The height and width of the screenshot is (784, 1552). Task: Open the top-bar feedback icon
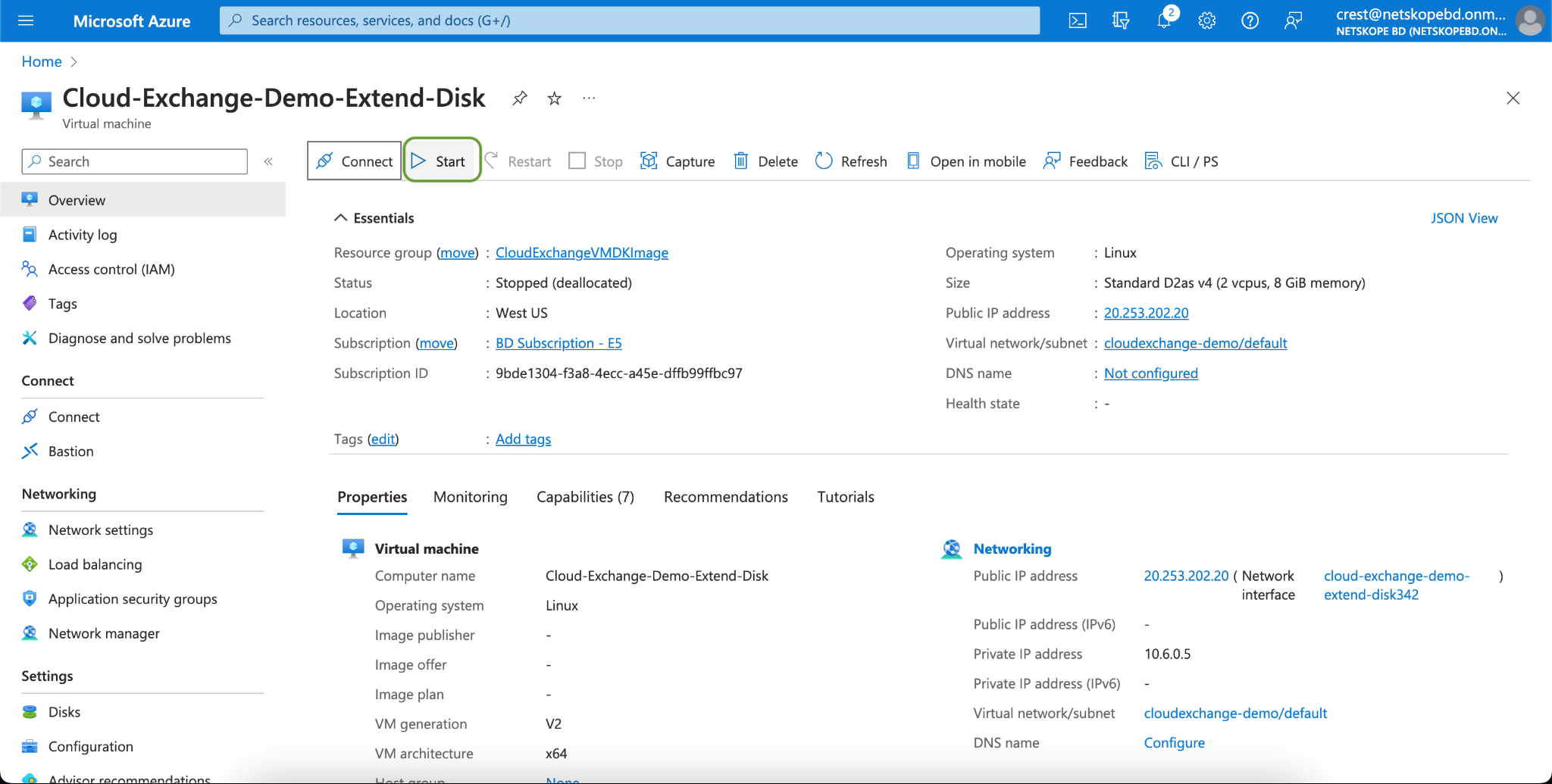pos(1294,20)
